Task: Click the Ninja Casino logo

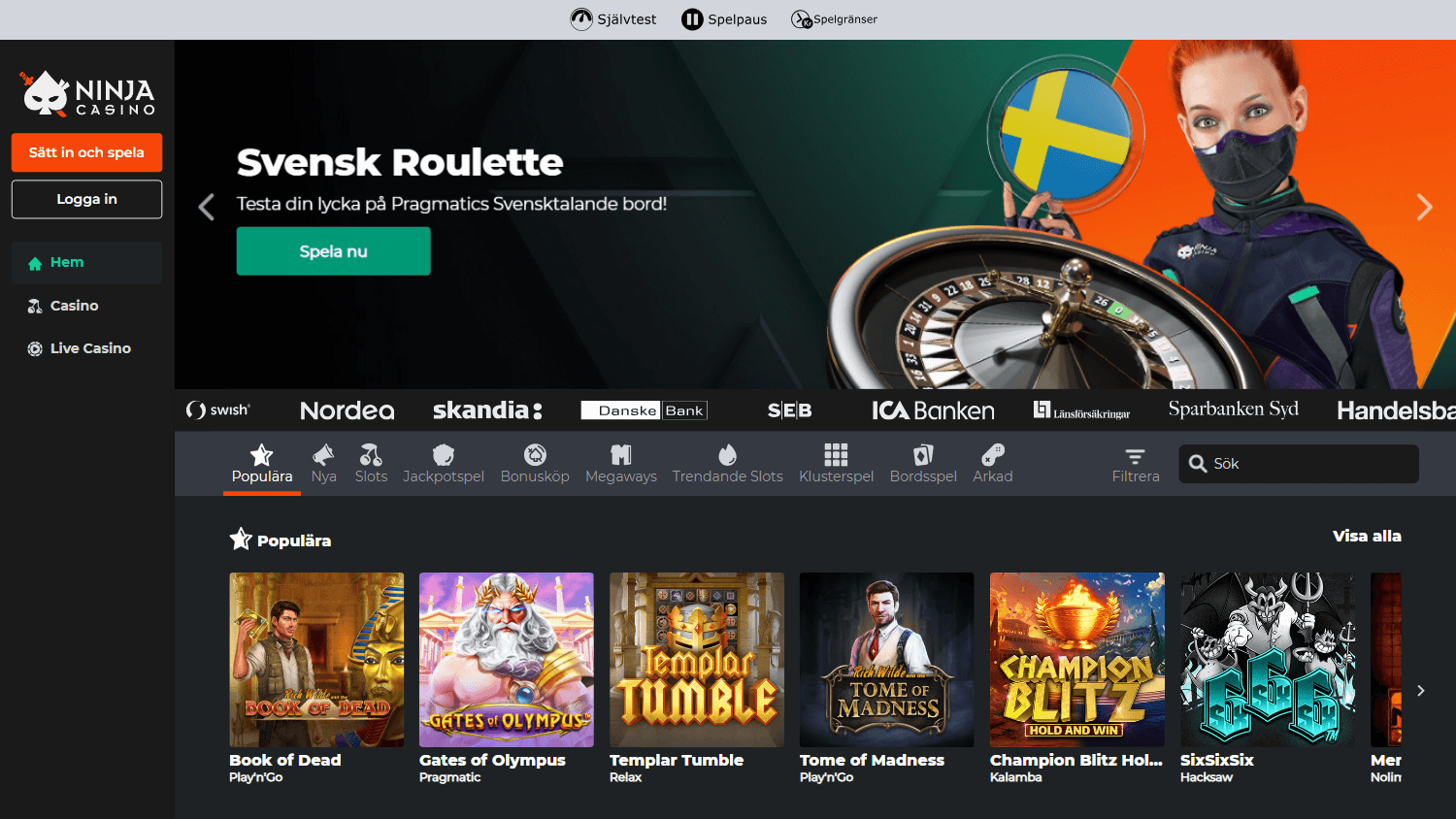Action: point(88,94)
